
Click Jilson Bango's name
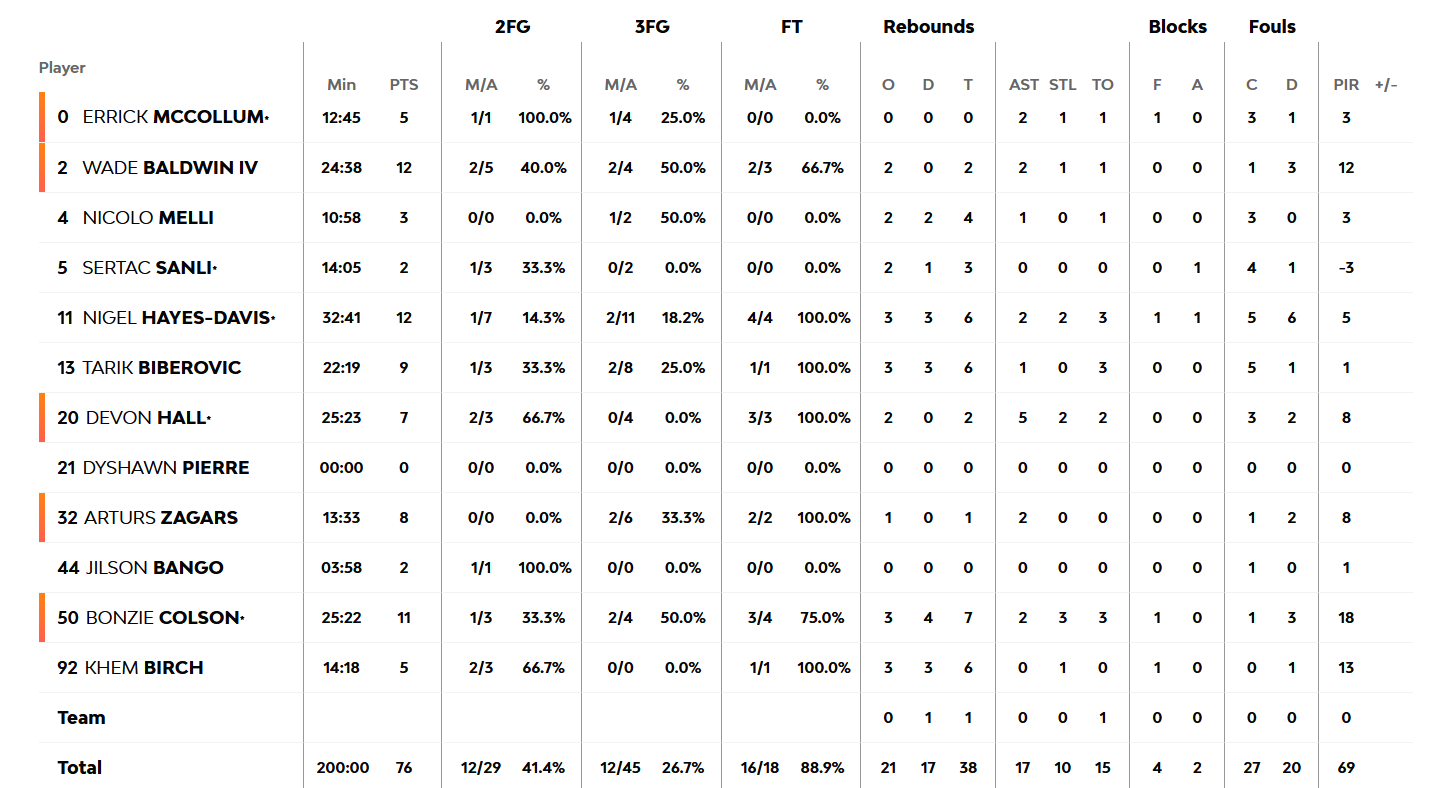153,567
